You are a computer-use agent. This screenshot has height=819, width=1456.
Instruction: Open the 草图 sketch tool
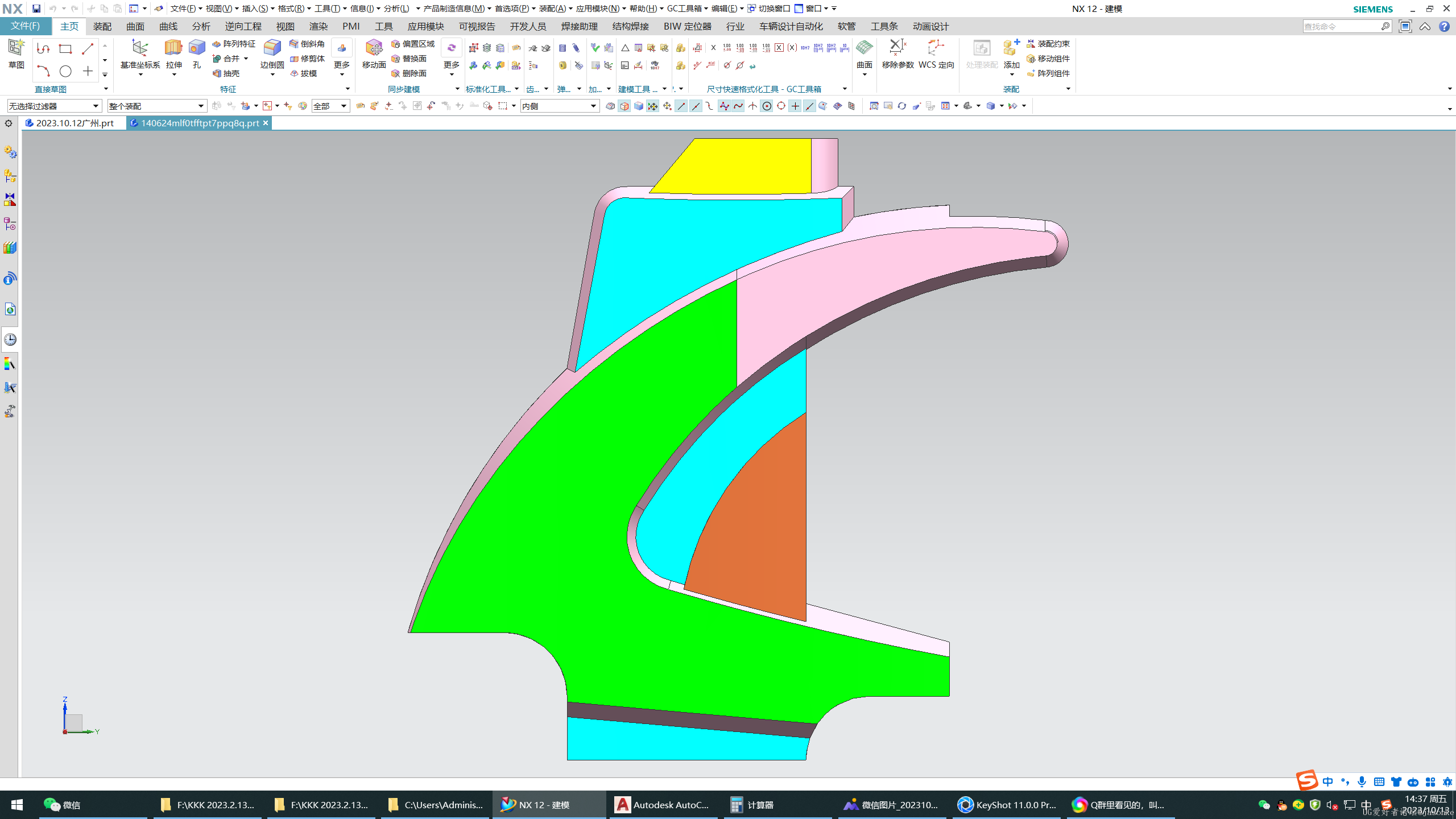coord(16,54)
